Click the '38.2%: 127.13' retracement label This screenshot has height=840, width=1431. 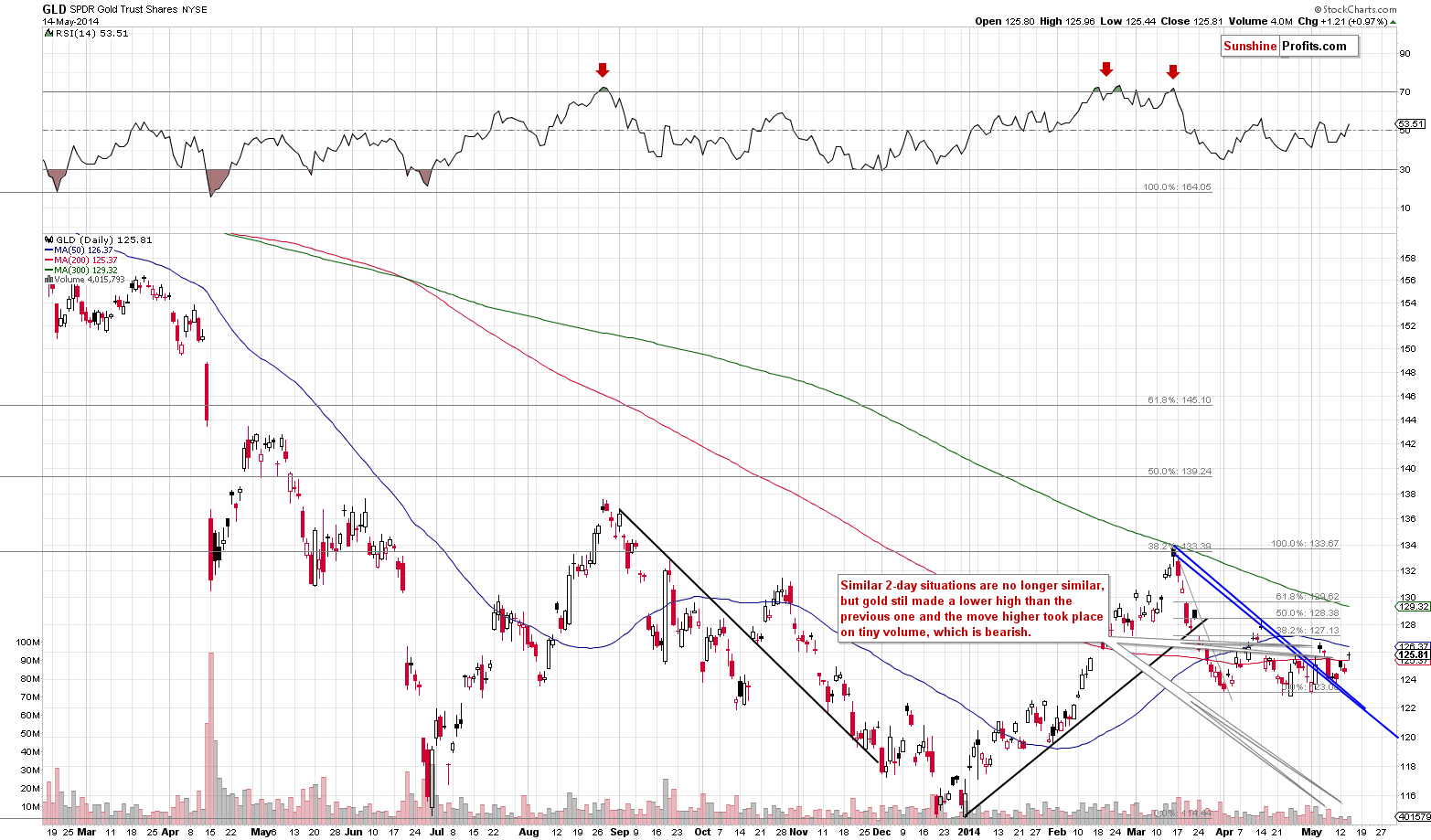pyautogui.click(x=1308, y=631)
